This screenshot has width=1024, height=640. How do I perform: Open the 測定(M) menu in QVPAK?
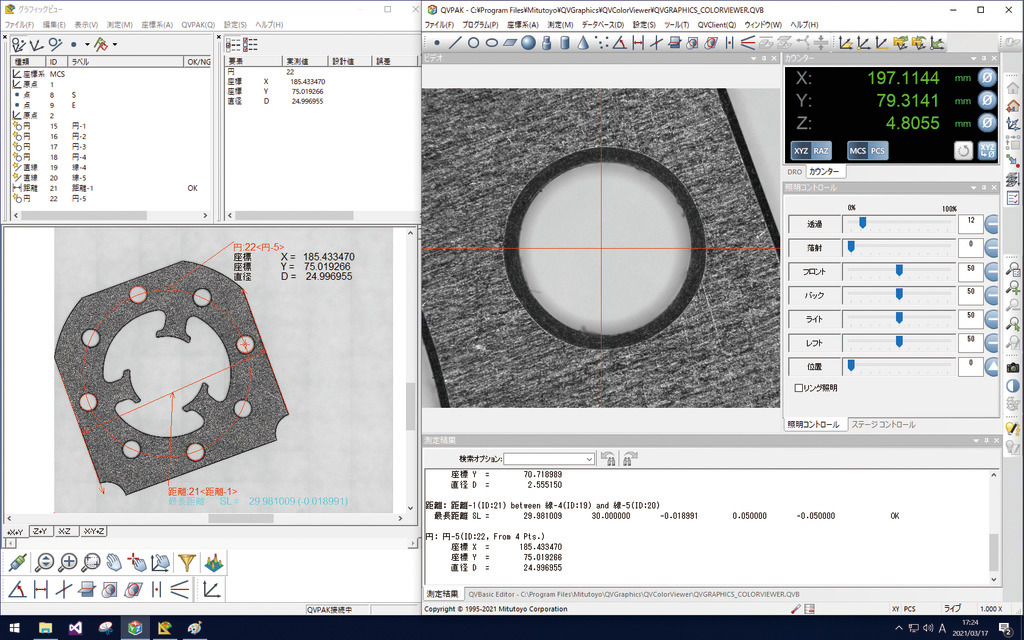coord(560,24)
